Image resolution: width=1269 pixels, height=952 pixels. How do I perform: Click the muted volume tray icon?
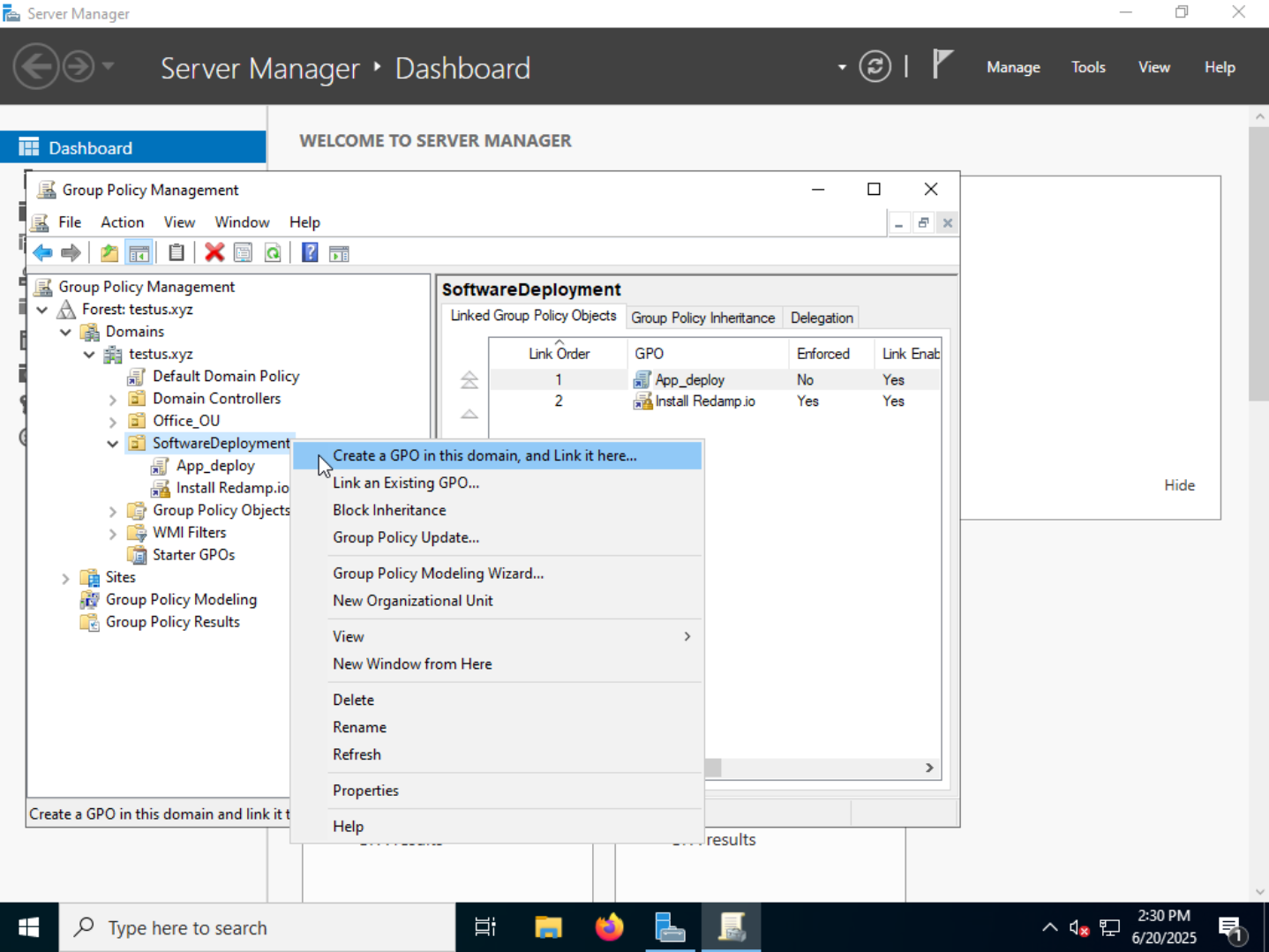point(1078,928)
